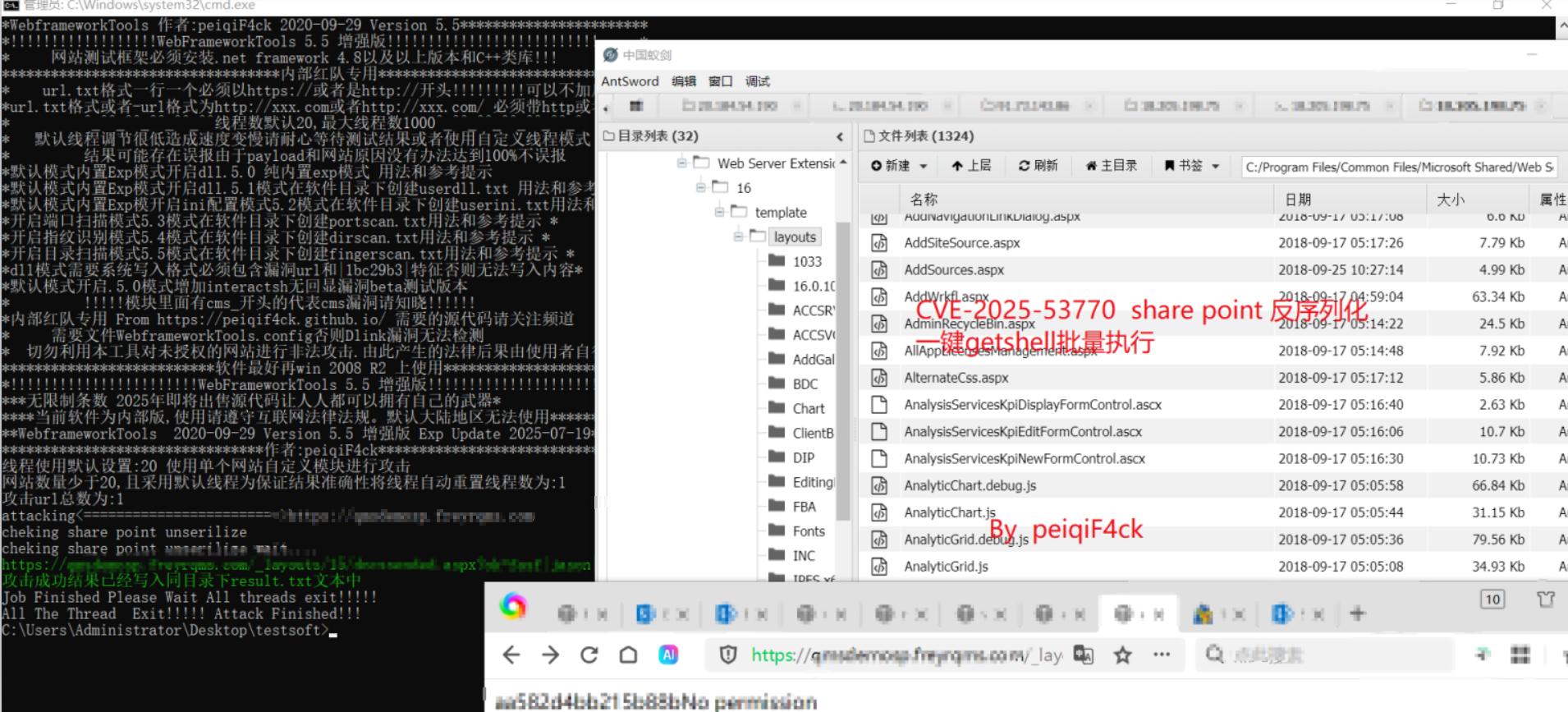Open the three-dots more menu in address bar
Screen dimensions: 1568x712
pyautogui.click(x=1162, y=655)
